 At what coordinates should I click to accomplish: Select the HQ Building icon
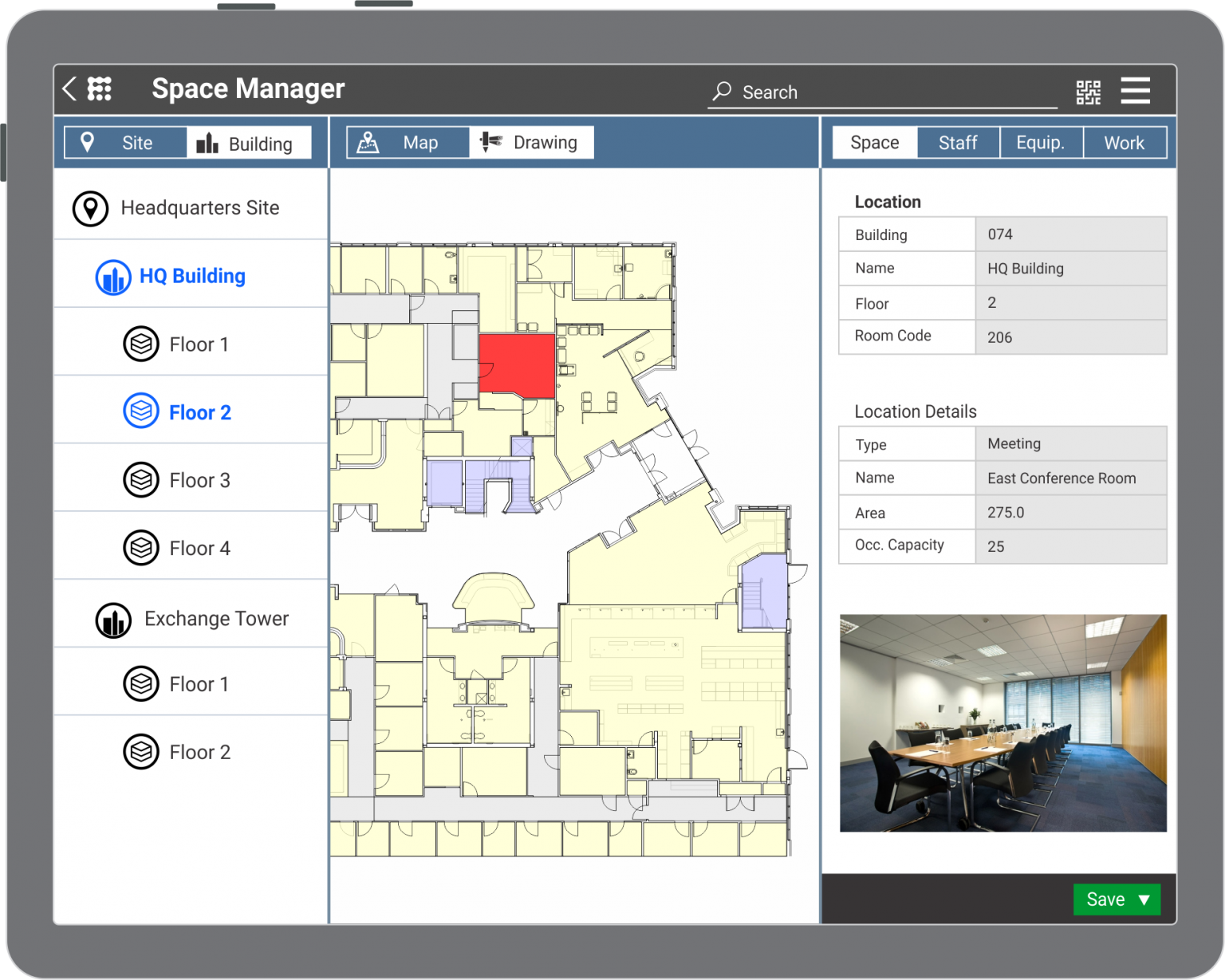click(x=113, y=277)
